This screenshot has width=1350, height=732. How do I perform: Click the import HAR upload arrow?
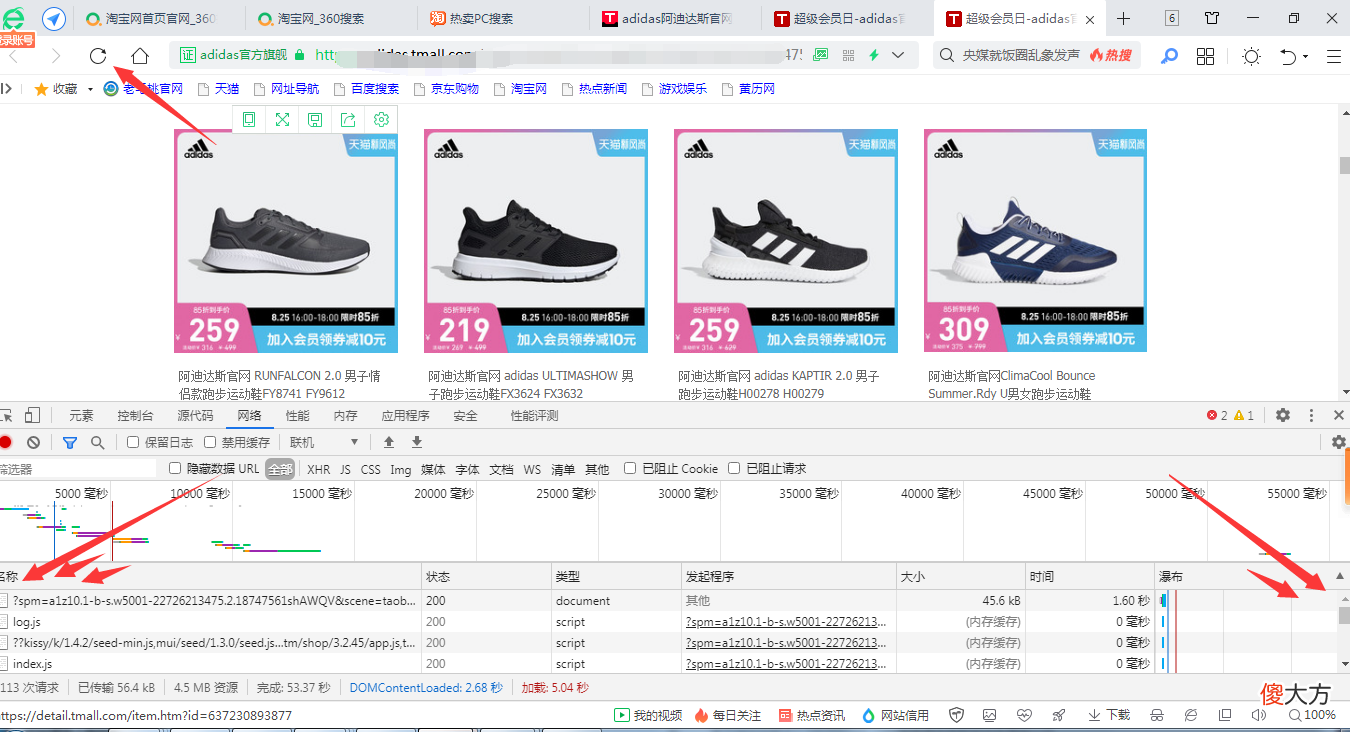click(x=389, y=442)
